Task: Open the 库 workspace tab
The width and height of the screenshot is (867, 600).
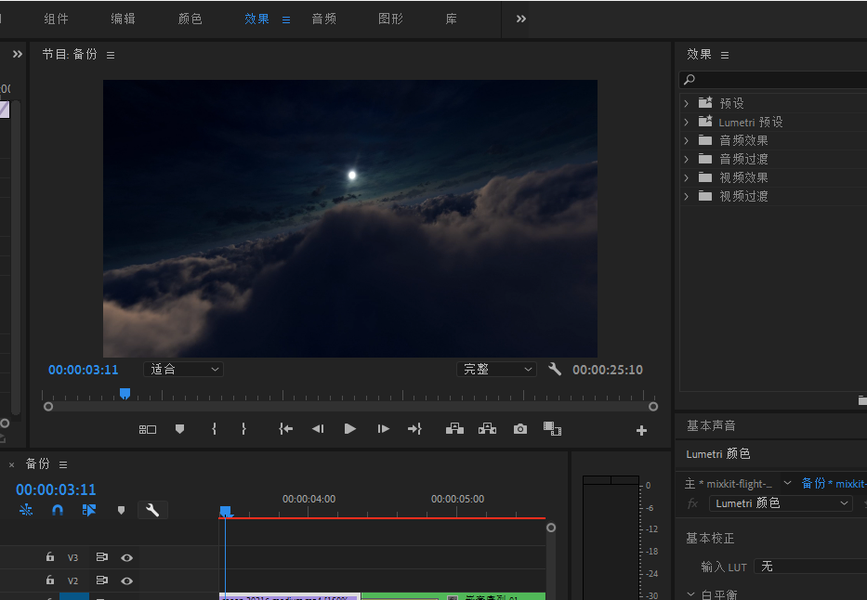Action: tap(451, 19)
